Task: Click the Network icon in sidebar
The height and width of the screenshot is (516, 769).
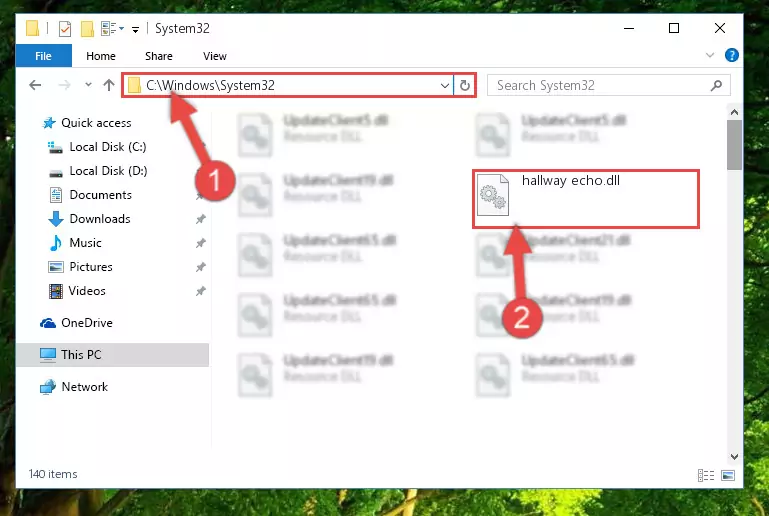Action: click(x=48, y=387)
